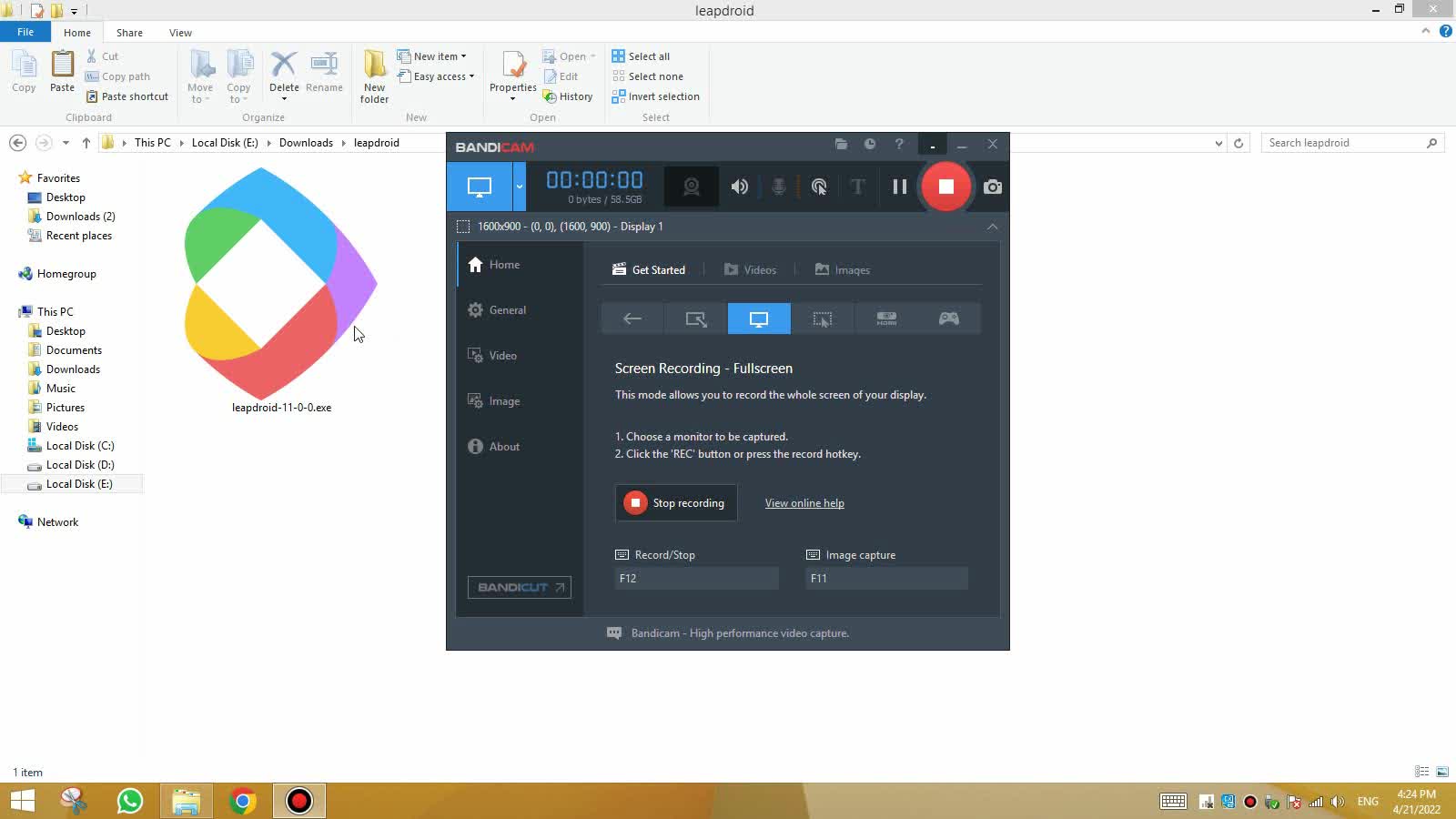
Task: Open recent locations dropdown next to navigation arrows
Action: click(66, 143)
